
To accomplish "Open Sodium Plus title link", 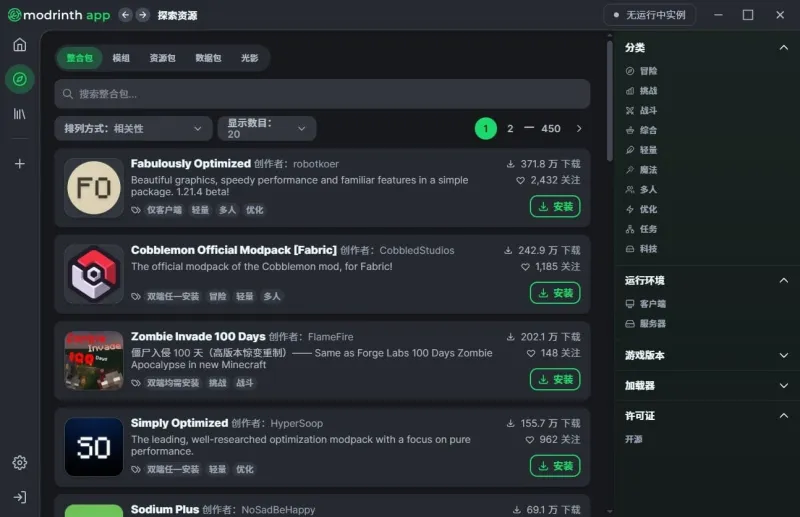I will pyautogui.click(x=165, y=509).
